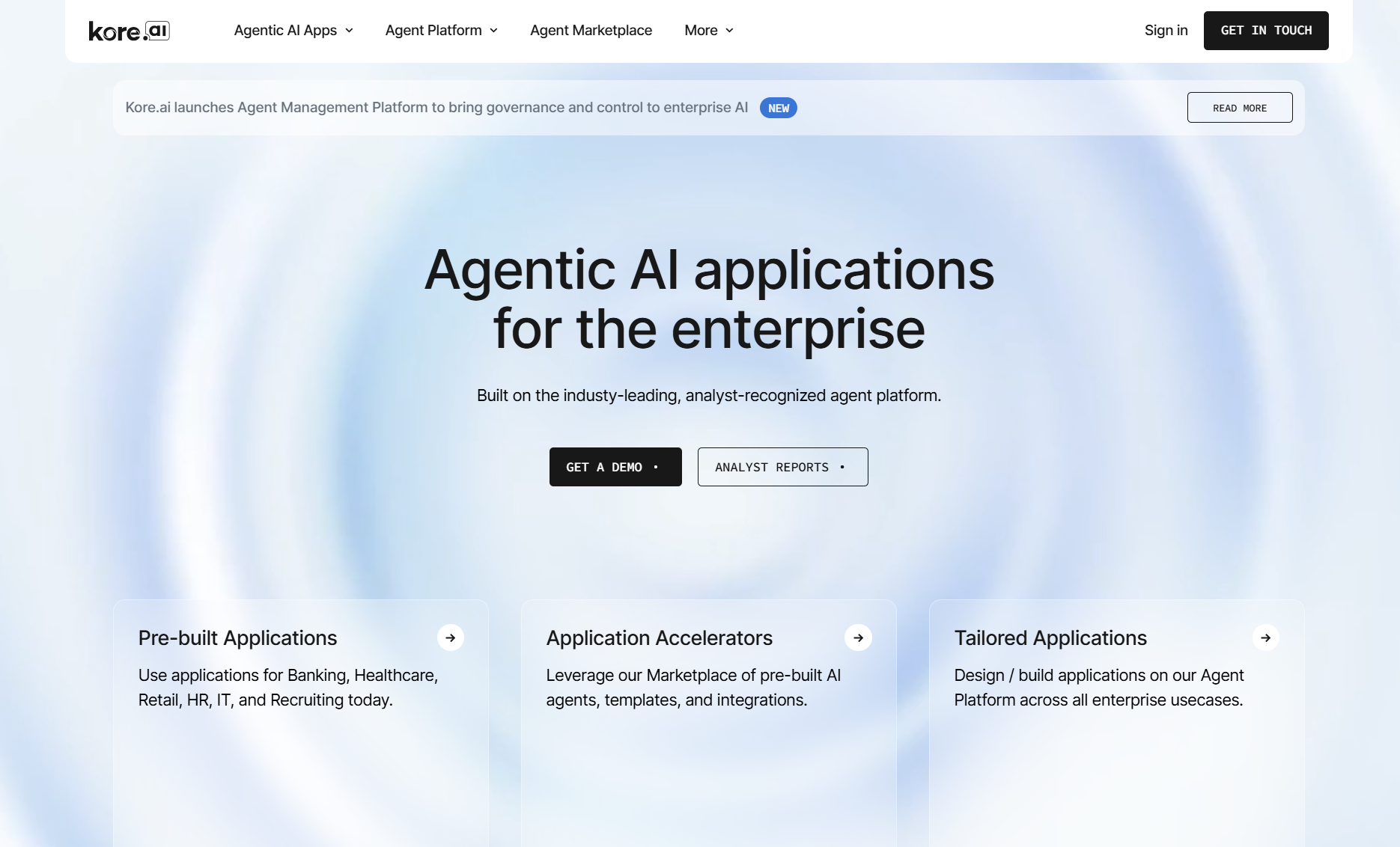The height and width of the screenshot is (847, 1400).
Task: Open ANALYST REPORTS button
Action: pos(782,467)
